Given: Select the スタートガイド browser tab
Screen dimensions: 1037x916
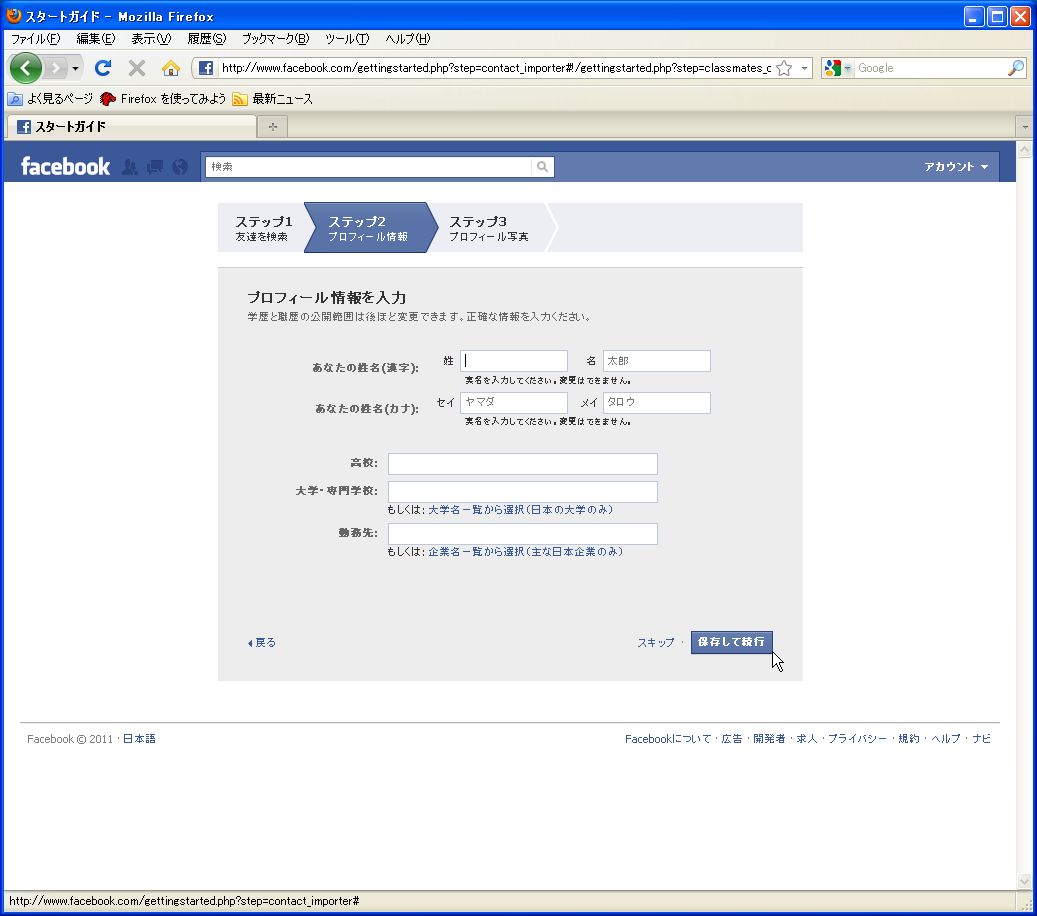Looking at the screenshot, I should point(130,126).
